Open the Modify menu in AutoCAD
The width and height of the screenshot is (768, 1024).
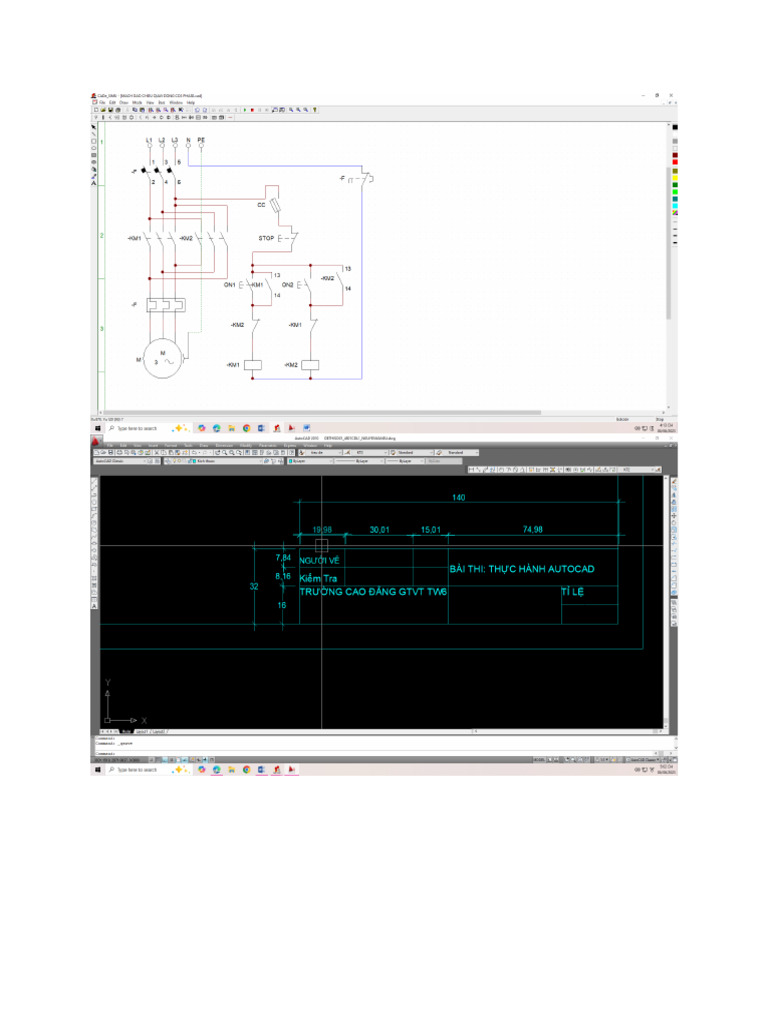(246, 445)
